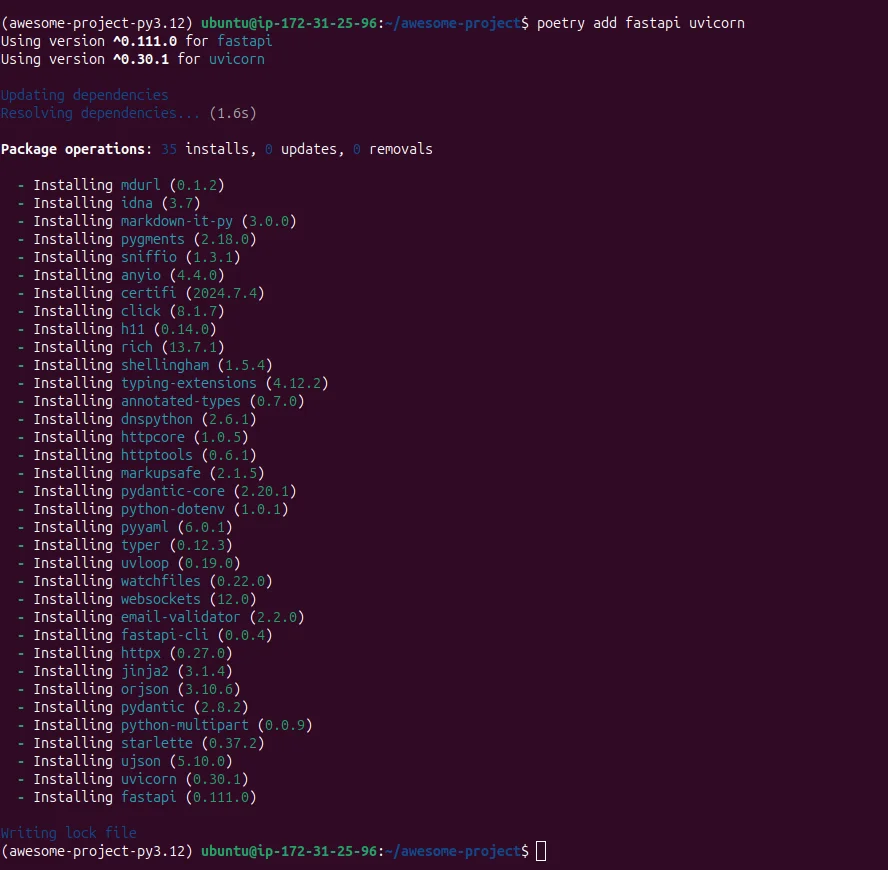This screenshot has width=888, height=870.
Task: Click the email-validator package name
Action: pyautogui.click(x=181, y=617)
